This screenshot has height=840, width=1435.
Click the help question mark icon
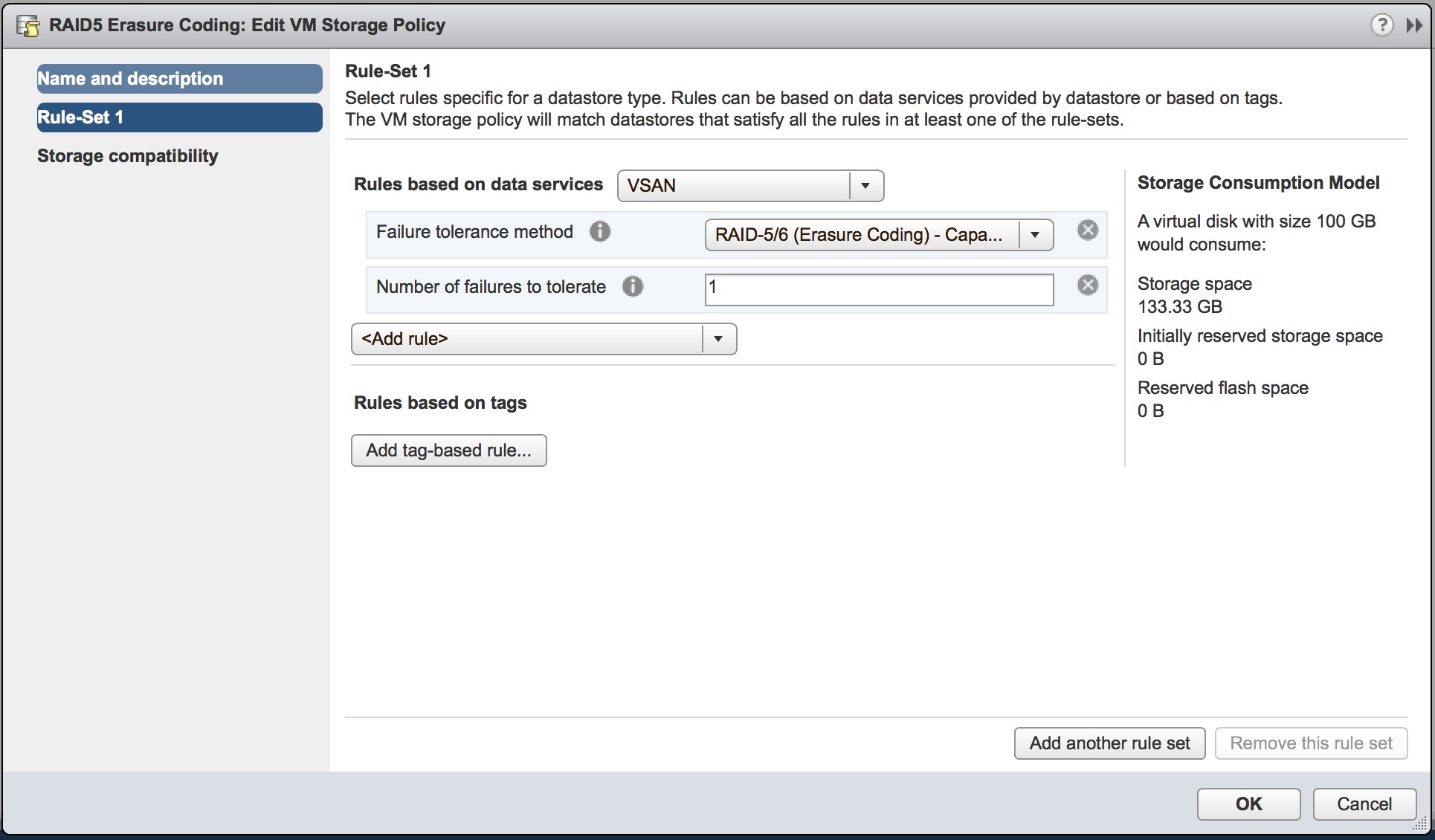tap(1381, 25)
